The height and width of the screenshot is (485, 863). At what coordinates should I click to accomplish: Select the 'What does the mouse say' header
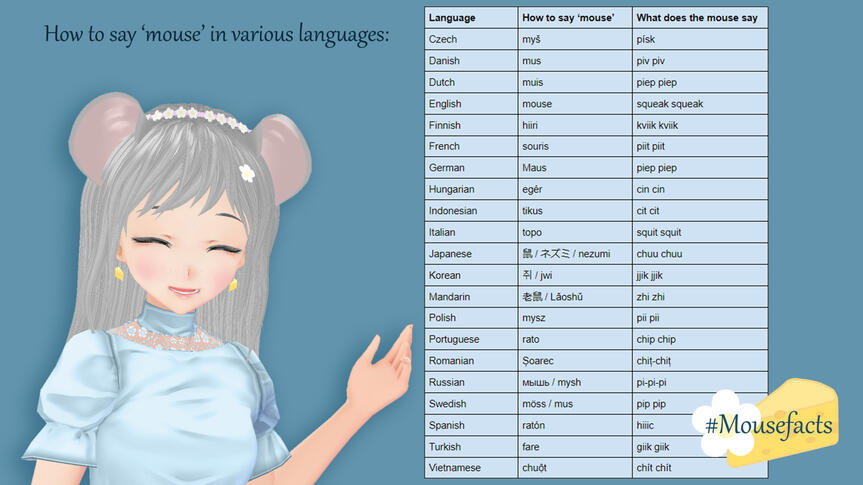coord(699,18)
